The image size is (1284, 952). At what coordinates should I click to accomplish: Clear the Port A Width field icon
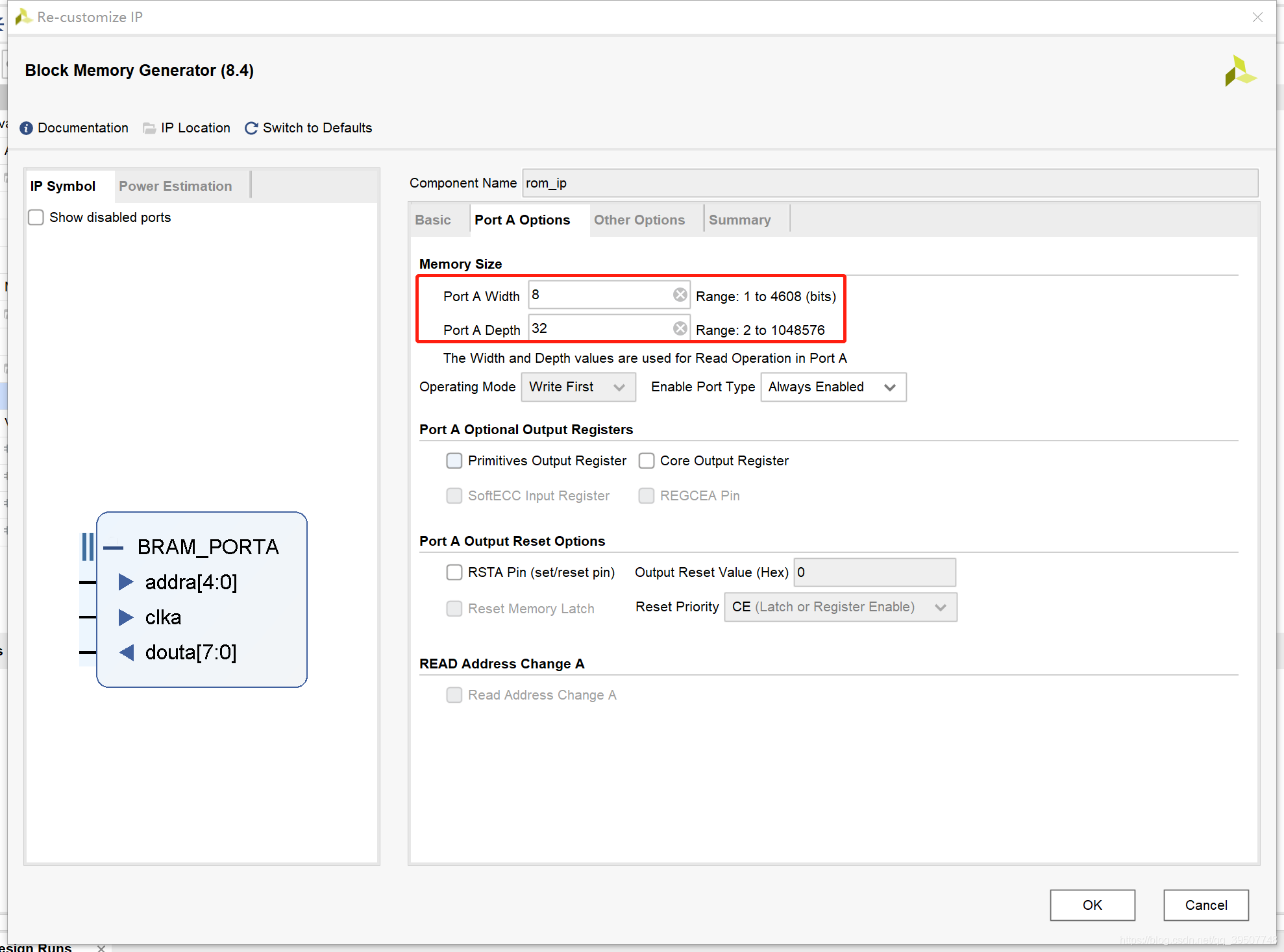680,295
